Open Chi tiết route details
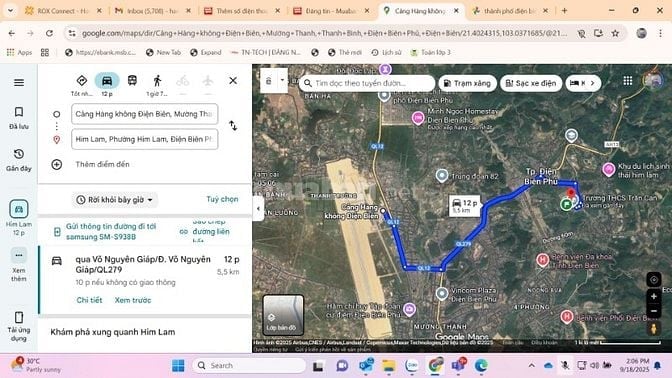This screenshot has height=378, width=672. click(x=89, y=300)
